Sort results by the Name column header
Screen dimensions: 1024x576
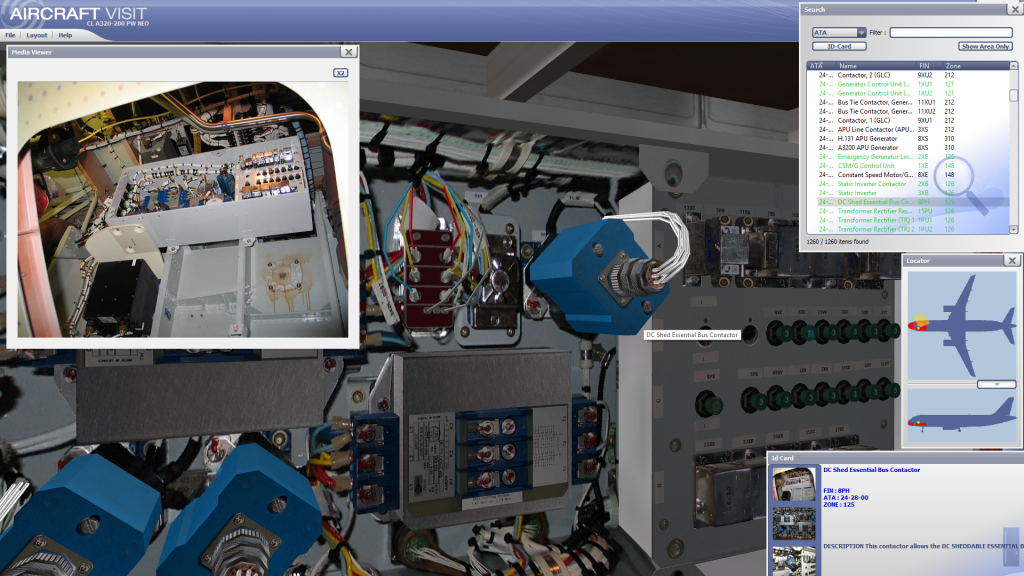(x=875, y=66)
